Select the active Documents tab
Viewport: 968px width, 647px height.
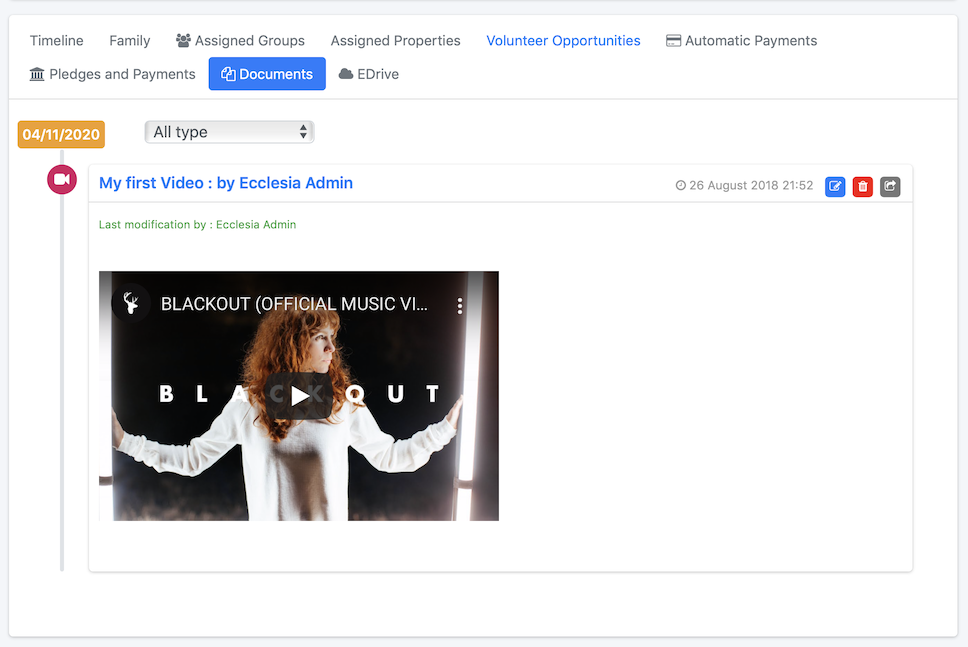(267, 74)
